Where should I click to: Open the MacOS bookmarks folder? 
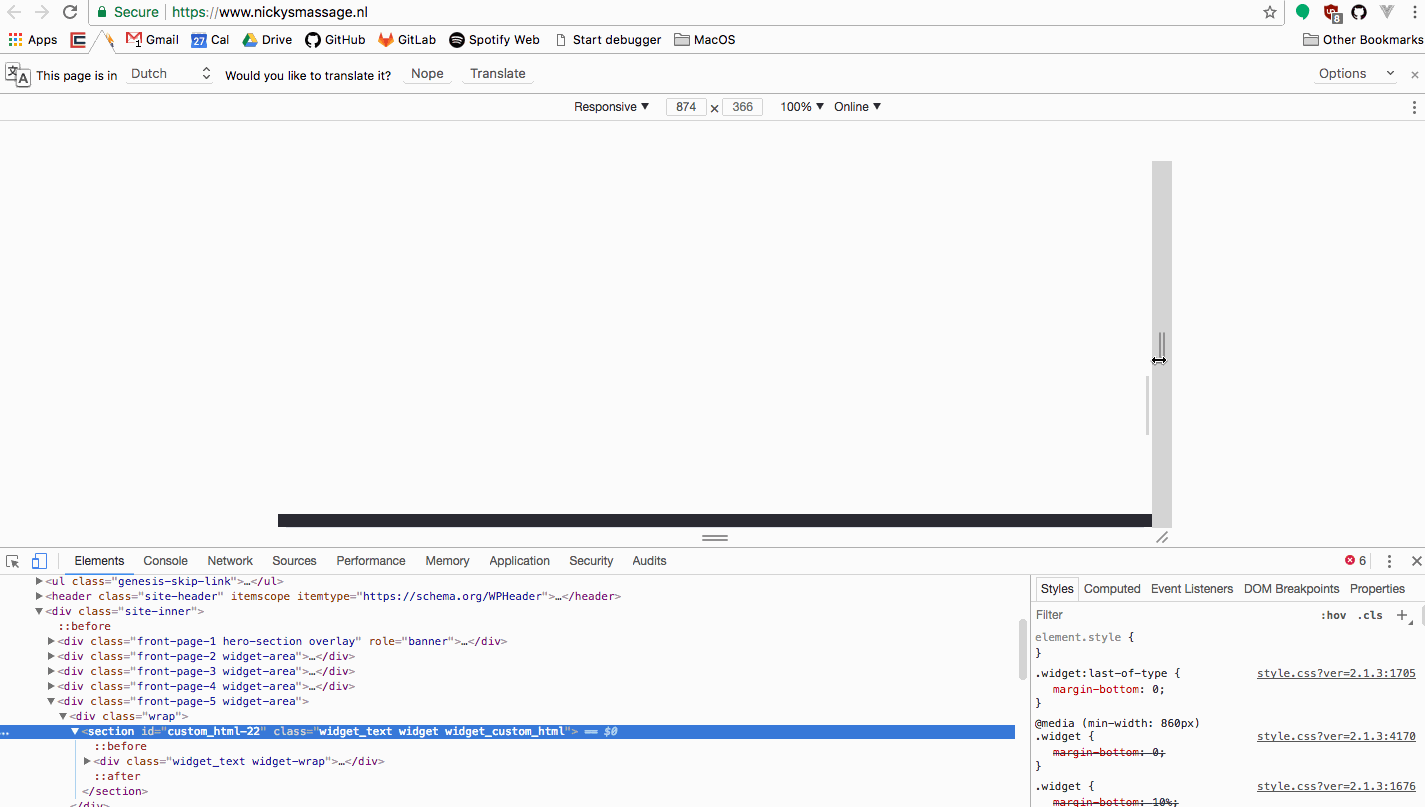click(705, 40)
